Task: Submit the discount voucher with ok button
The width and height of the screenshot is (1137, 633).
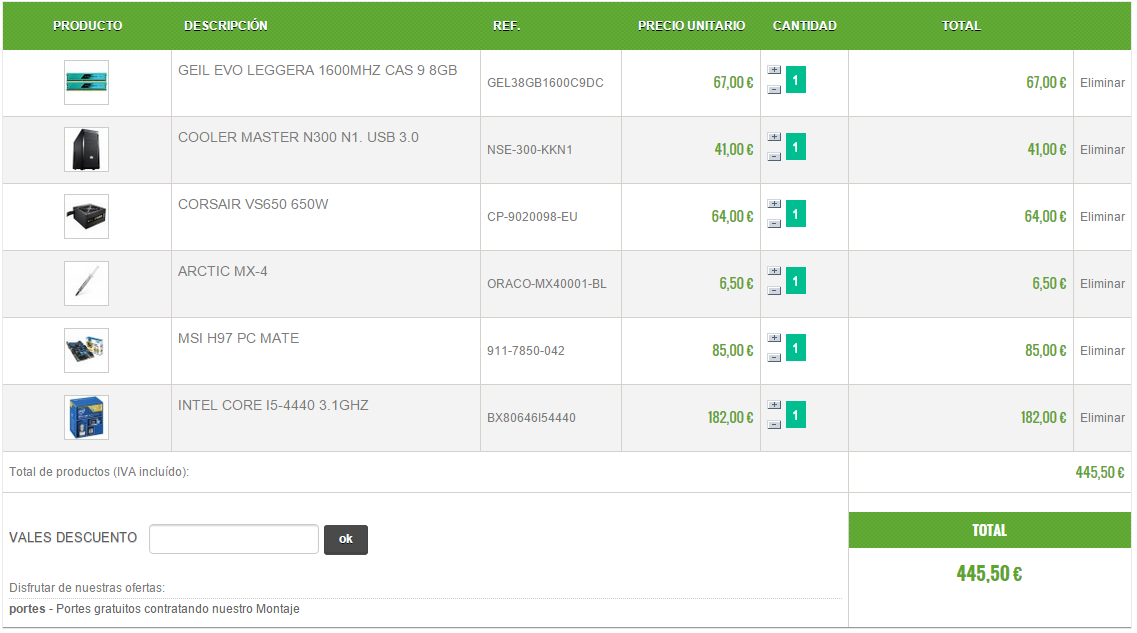Action: [346, 539]
